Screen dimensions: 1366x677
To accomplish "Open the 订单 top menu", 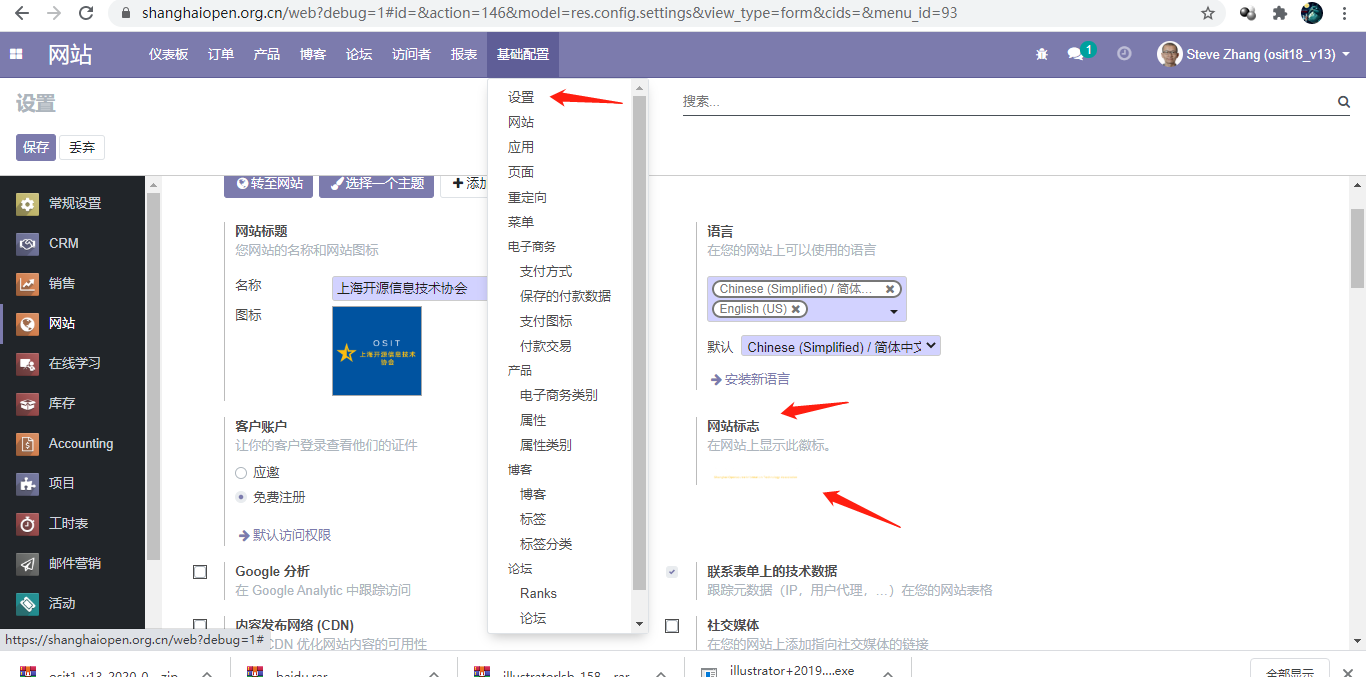I will click(221, 54).
